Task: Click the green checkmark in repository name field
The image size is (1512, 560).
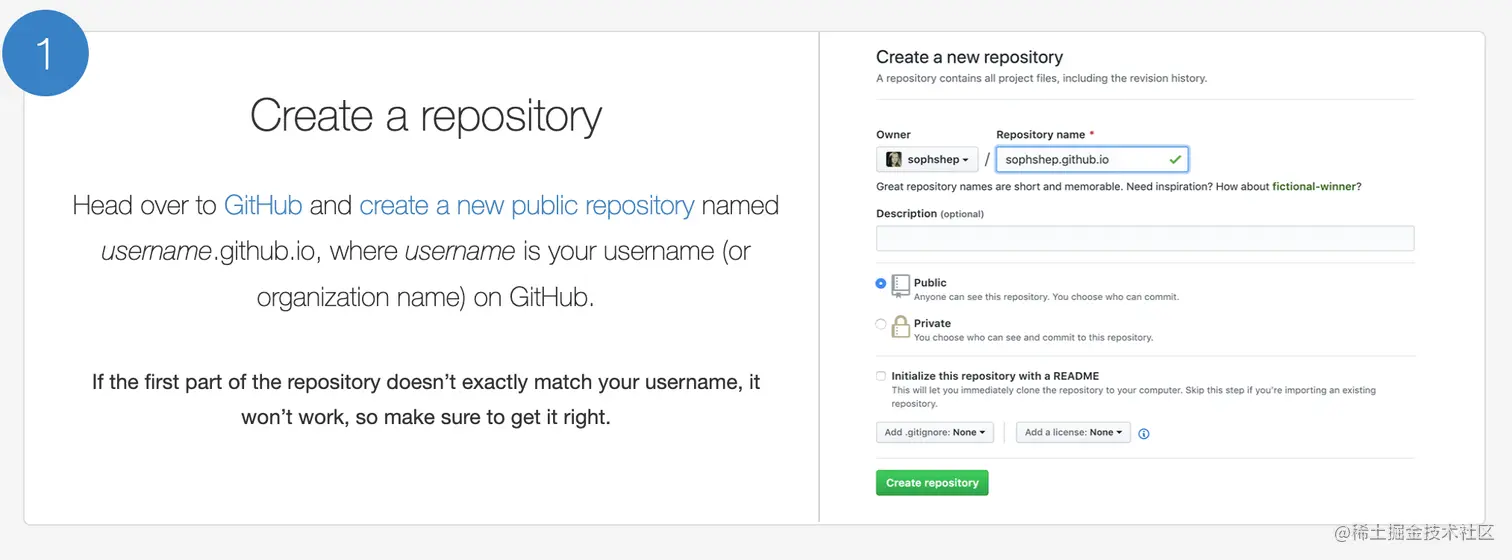Action: pyautogui.click(x=1175, y=159)
